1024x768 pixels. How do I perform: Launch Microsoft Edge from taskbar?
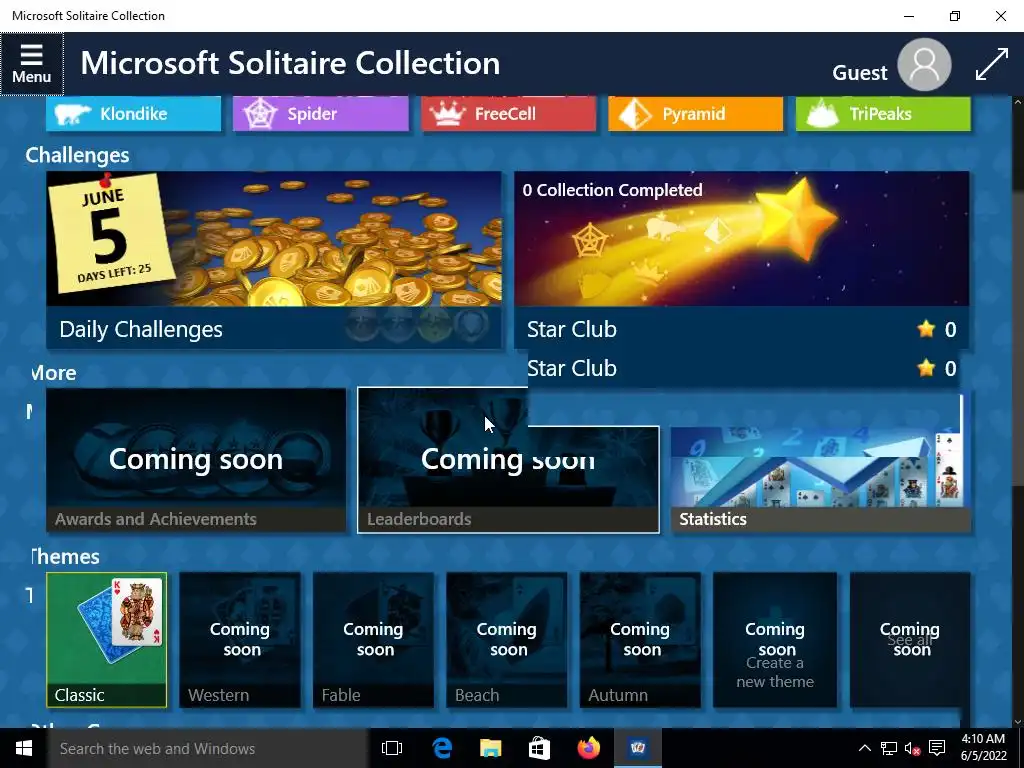pyautogui.click(x=442, y=748)
